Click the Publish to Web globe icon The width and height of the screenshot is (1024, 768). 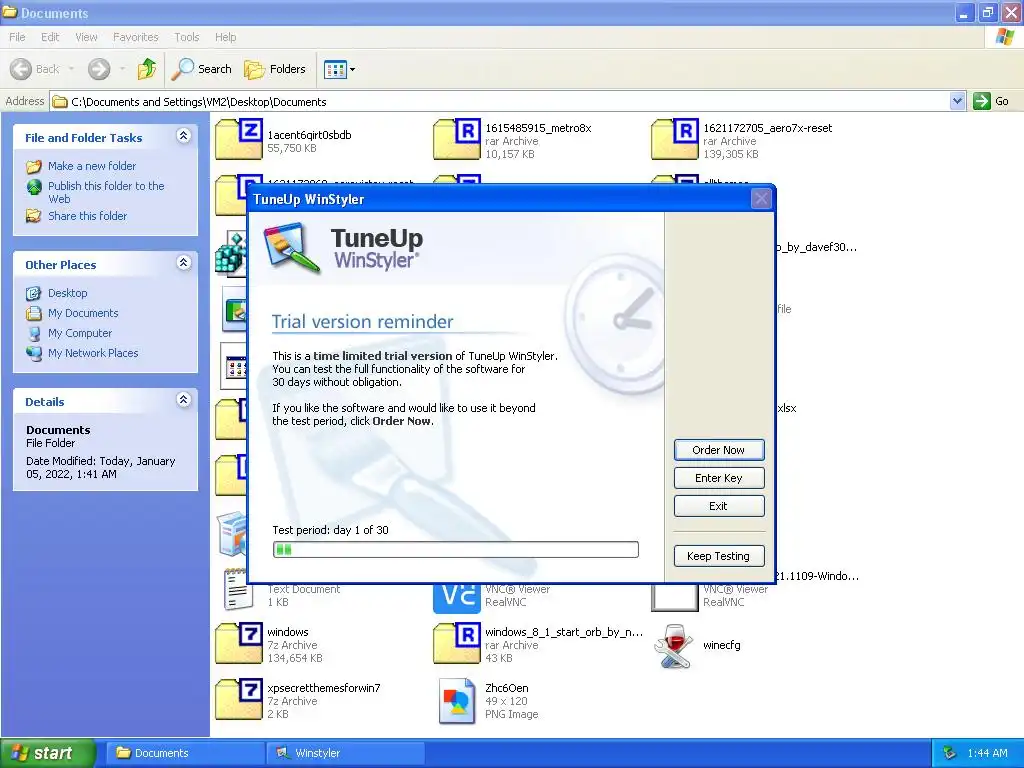[34, 187]
